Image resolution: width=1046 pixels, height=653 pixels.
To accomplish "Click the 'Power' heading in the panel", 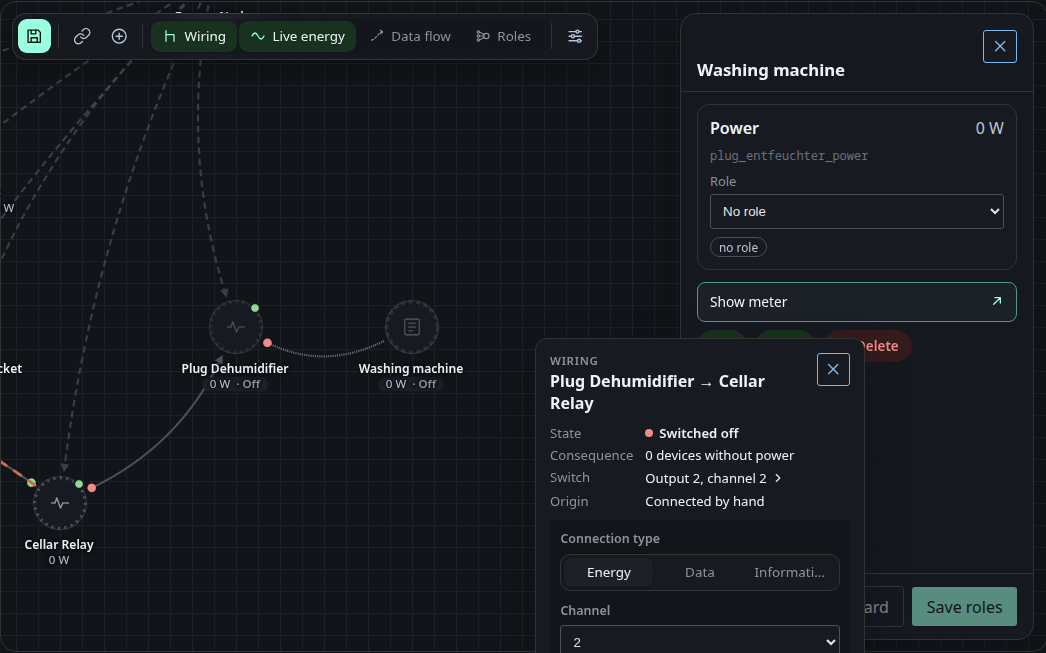I will point(734,128).
